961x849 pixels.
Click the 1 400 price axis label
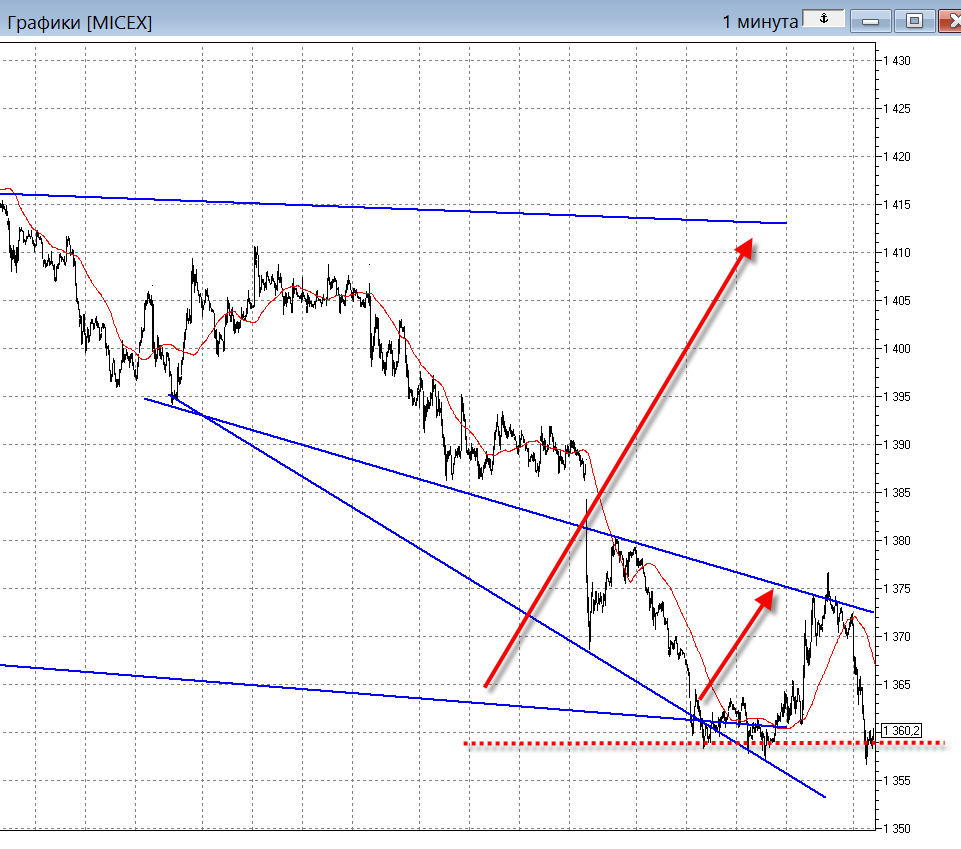tap(897, 348)
